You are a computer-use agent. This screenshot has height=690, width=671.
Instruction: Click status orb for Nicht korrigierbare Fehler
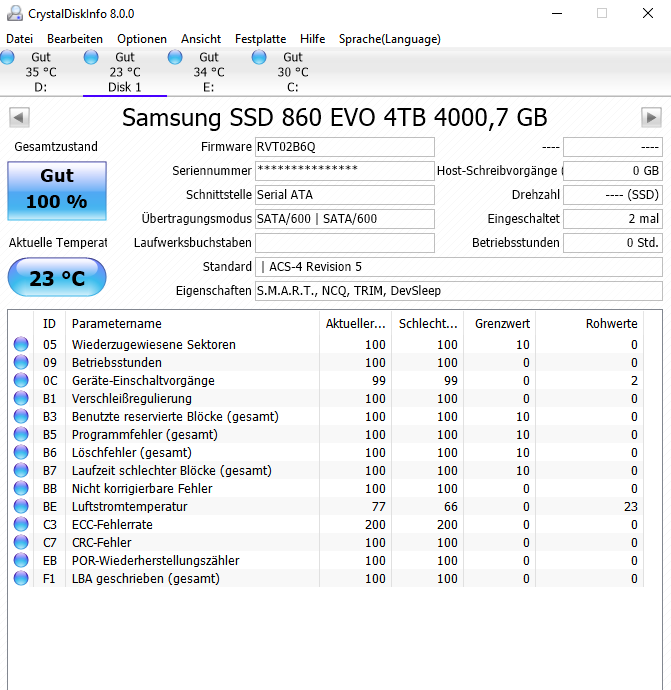click(21, 488)
